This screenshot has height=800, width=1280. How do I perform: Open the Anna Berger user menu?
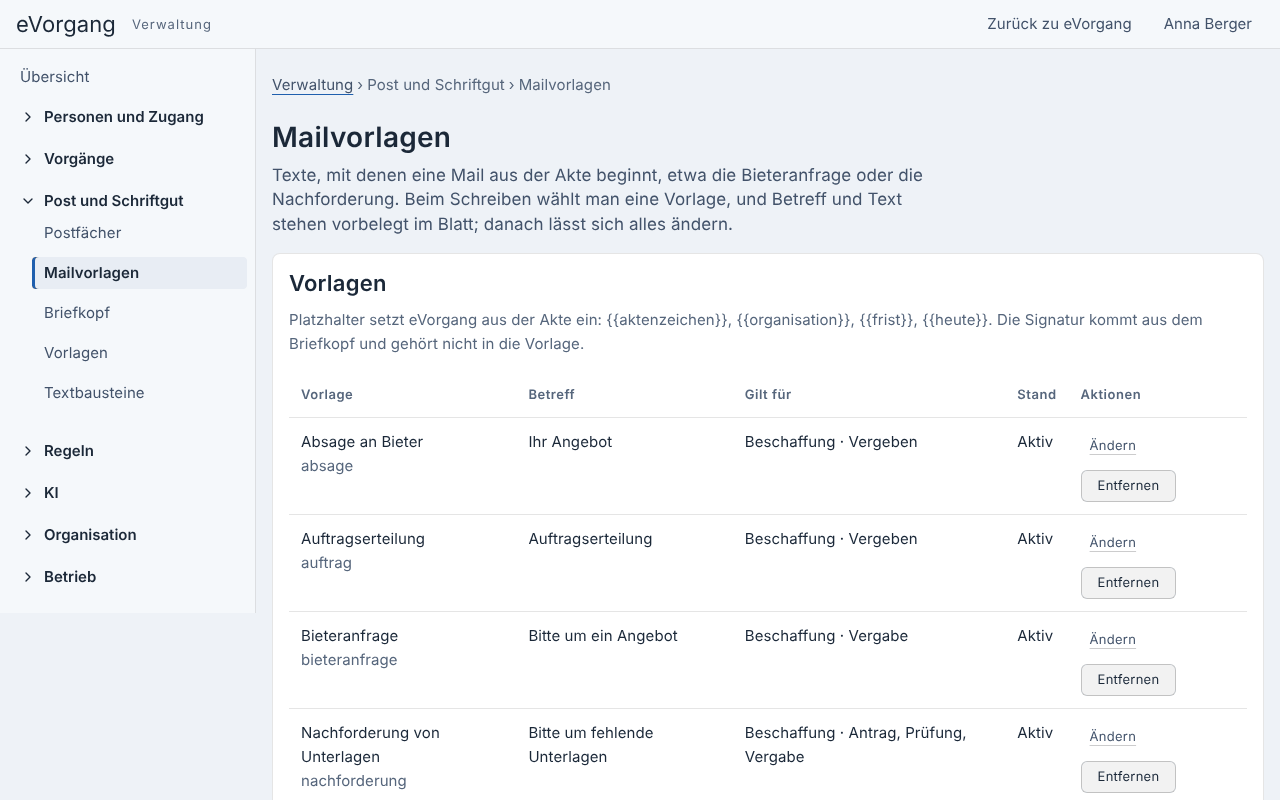point(1208,24)
